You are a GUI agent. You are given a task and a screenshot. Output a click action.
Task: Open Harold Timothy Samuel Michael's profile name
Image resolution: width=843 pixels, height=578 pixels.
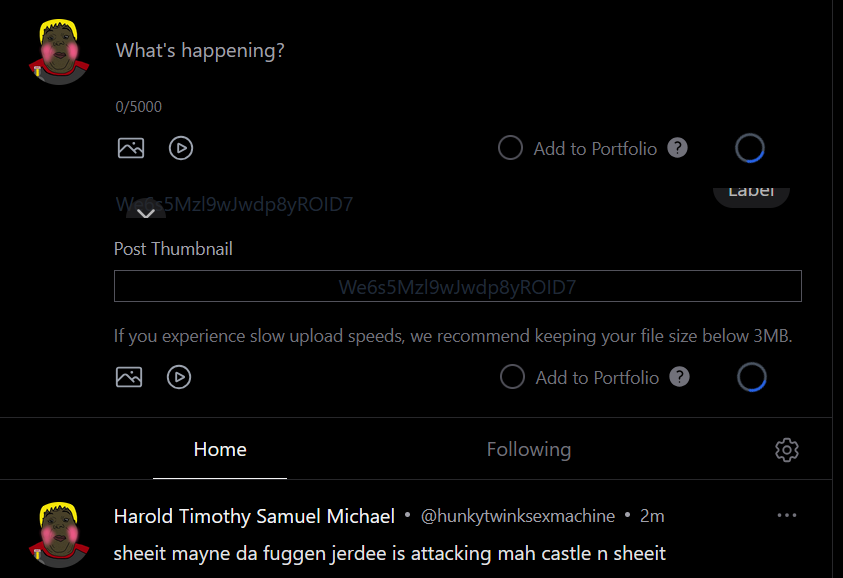tap(254, 516)
